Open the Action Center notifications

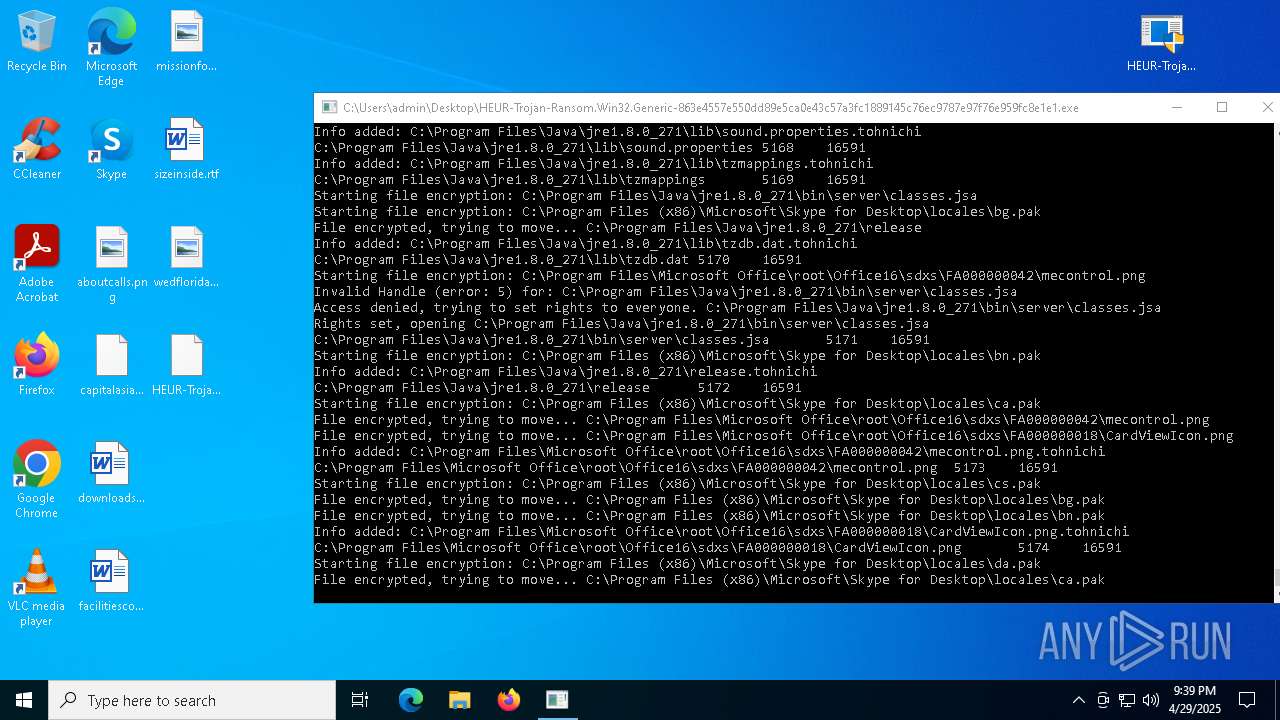click(1247, 700)
